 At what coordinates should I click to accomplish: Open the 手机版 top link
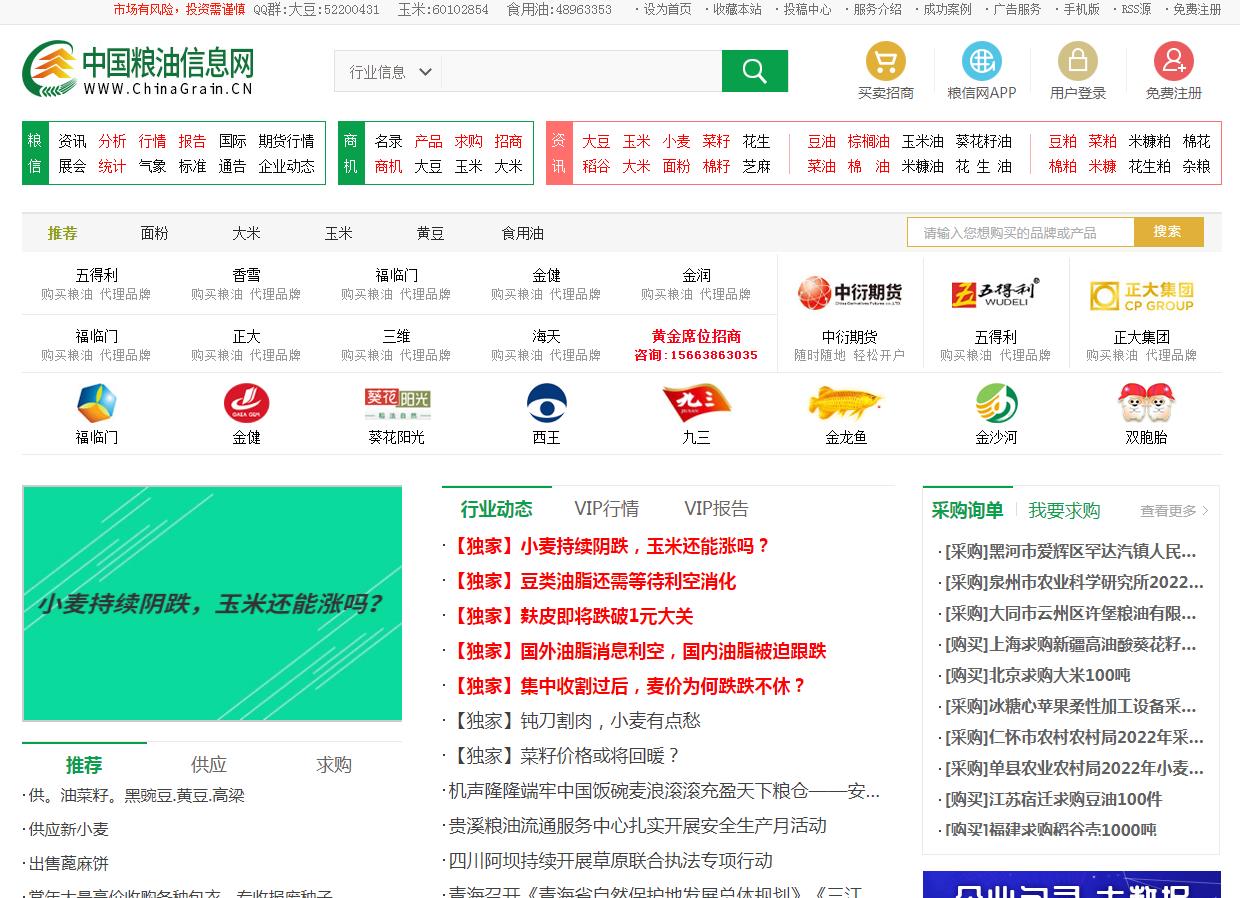(1081, 9)
